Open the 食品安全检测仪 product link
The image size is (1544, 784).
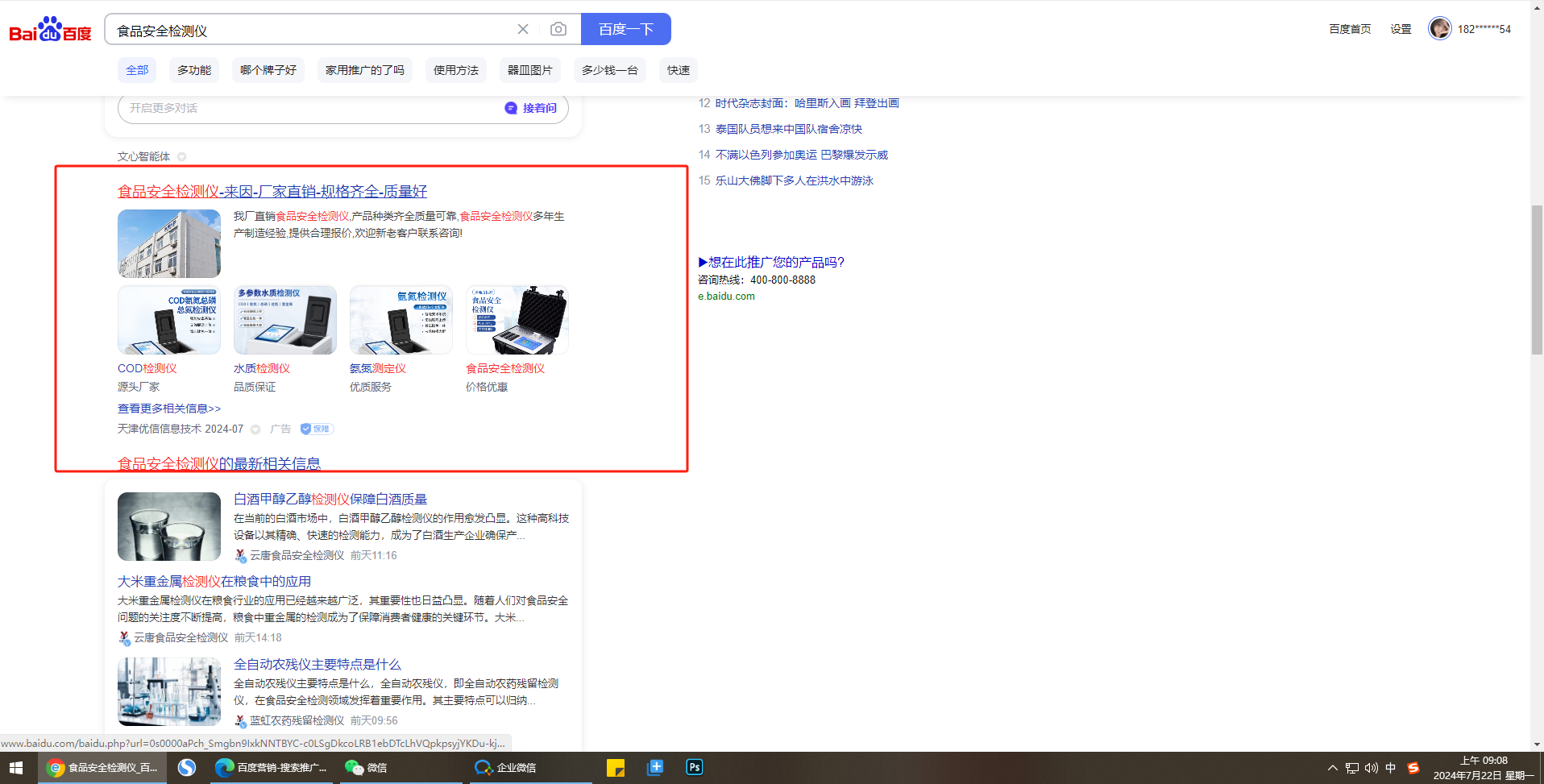[505, 368]
